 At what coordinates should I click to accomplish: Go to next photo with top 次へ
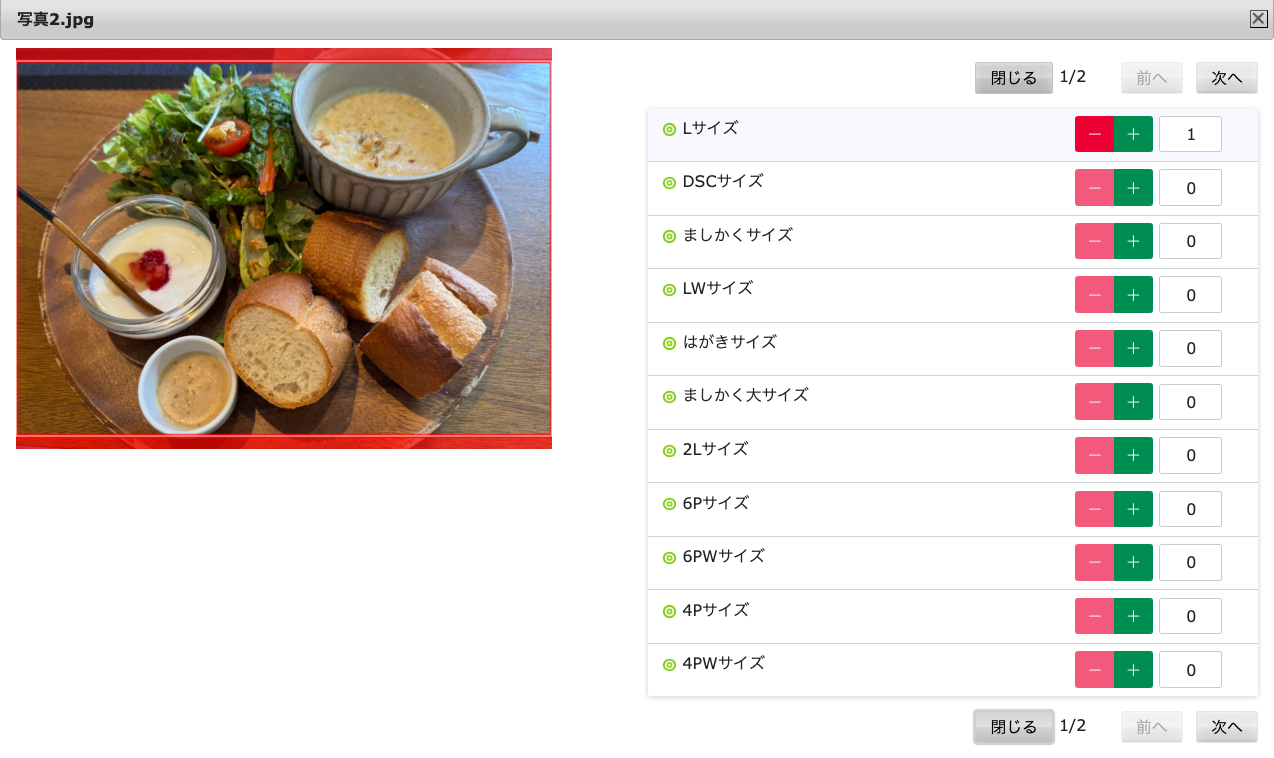click(1227, 78)
